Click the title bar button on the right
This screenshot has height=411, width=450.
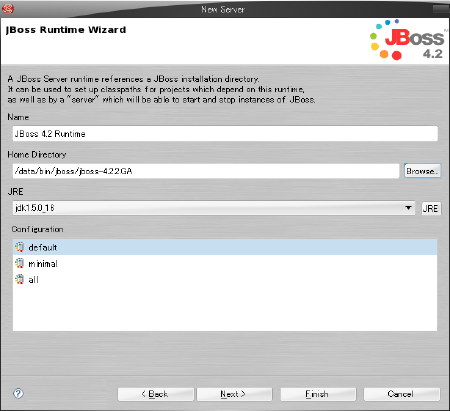pos(441,9)
